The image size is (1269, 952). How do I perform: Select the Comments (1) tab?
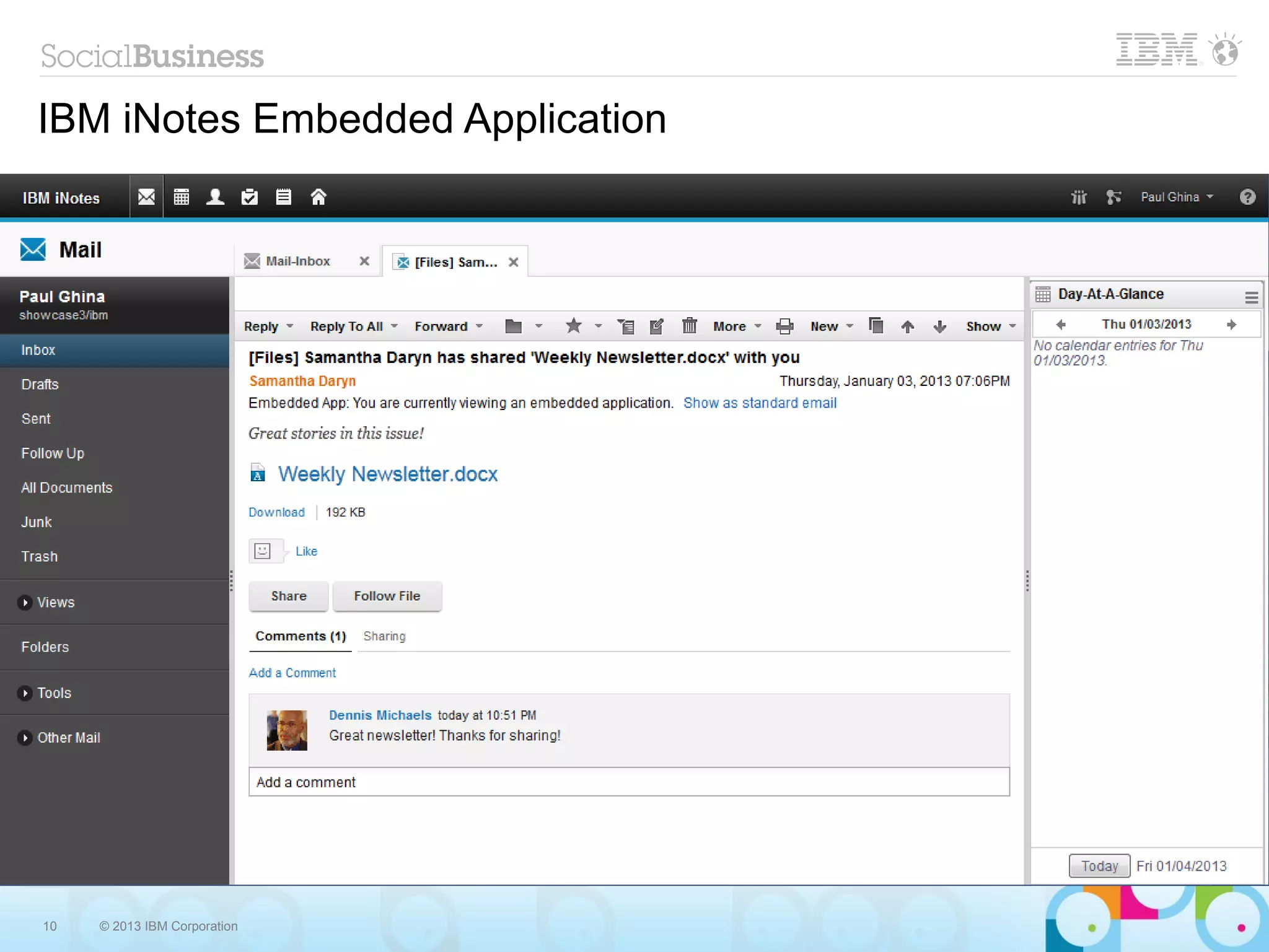pyautogui.click(x=301, y=636)
